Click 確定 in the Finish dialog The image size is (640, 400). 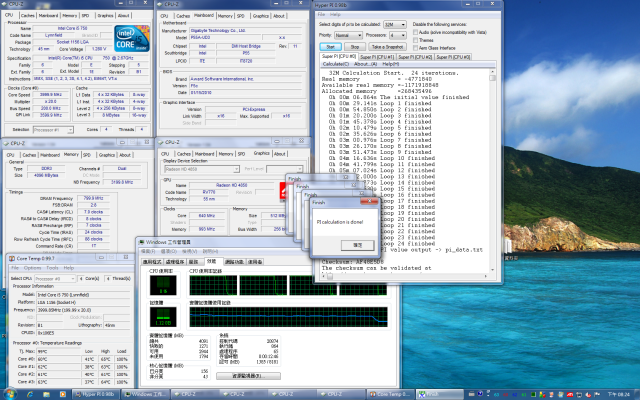[358, 245]
